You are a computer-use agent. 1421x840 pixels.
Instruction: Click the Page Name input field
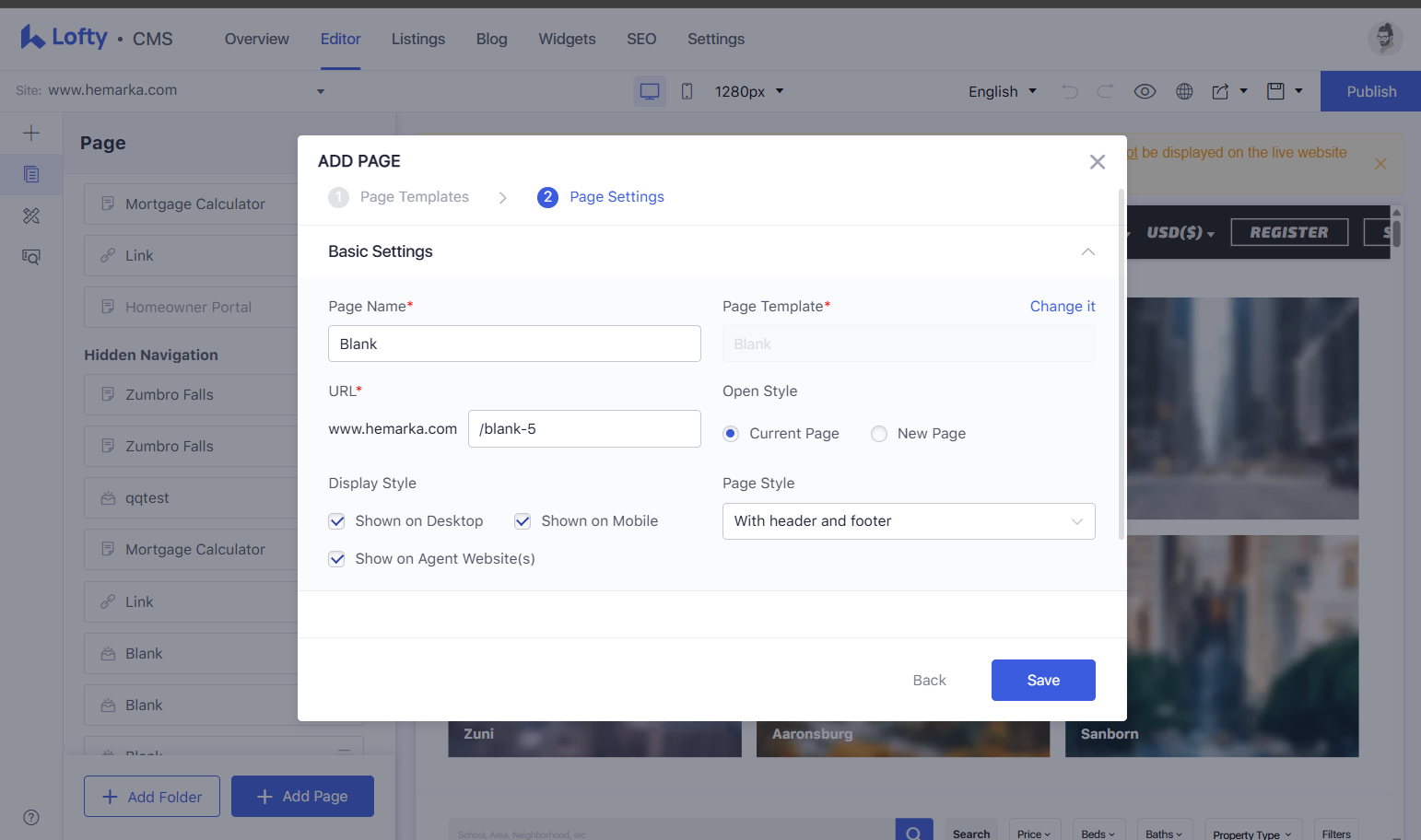coord(514,344)
